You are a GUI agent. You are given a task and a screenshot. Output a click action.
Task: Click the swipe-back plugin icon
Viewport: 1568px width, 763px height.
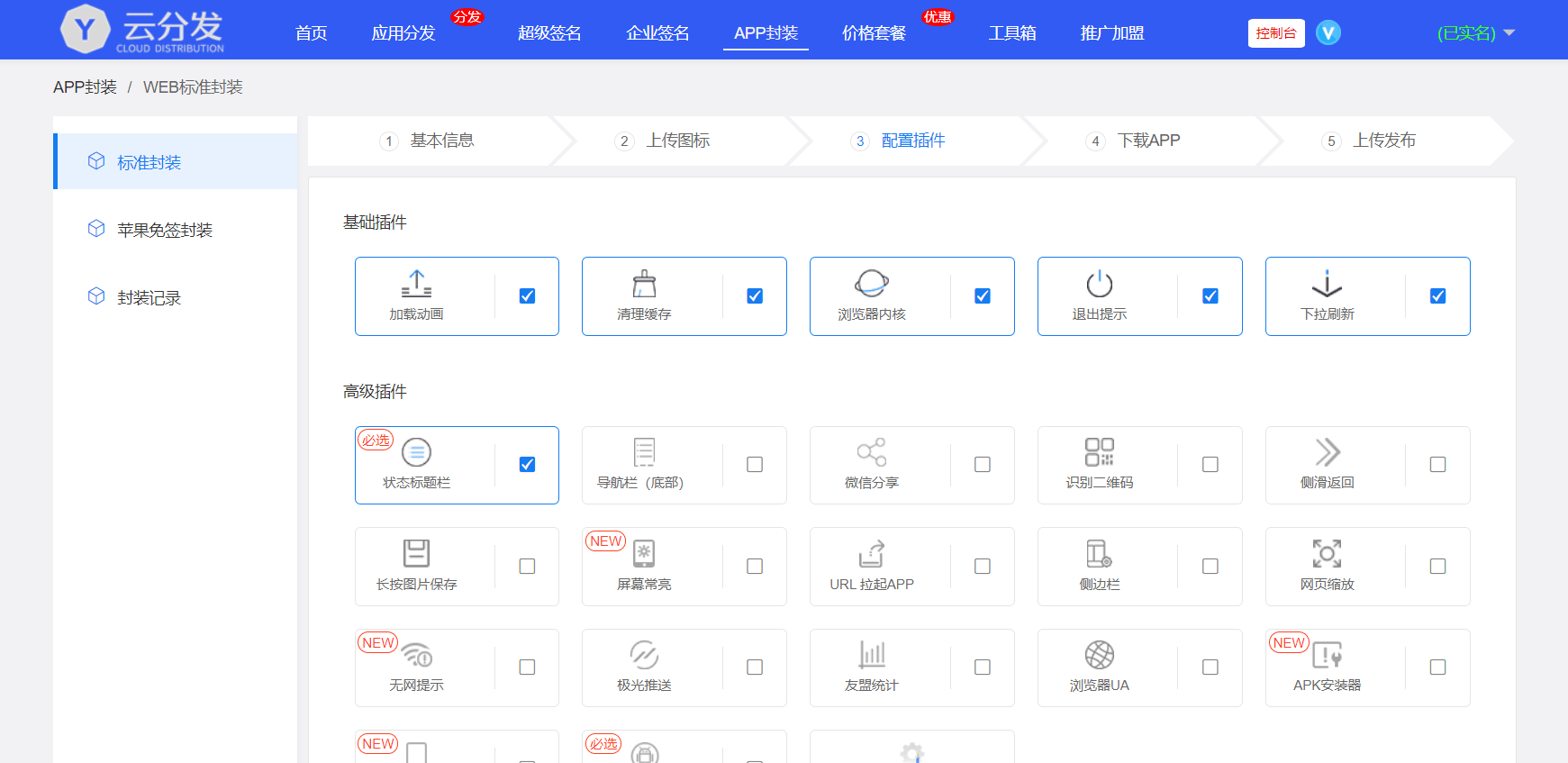tap(1327, 452)
